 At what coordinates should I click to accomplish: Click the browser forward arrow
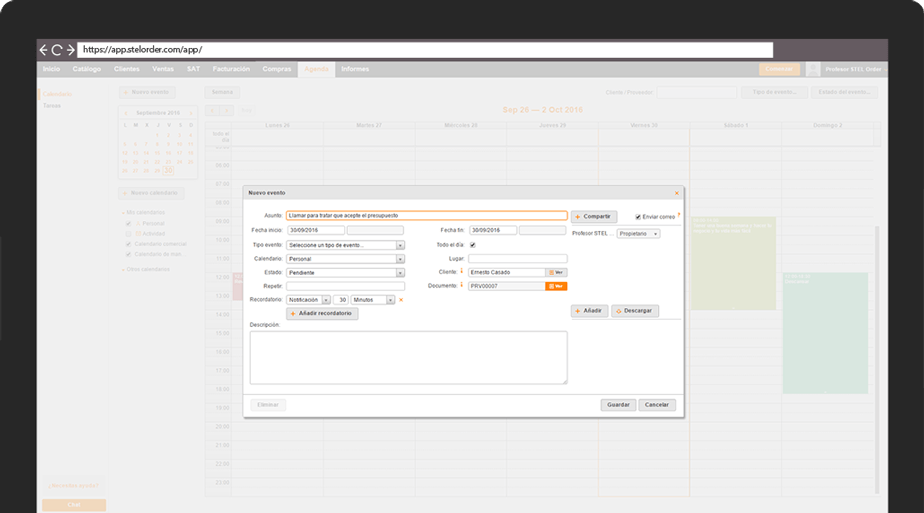click(71, 50)
